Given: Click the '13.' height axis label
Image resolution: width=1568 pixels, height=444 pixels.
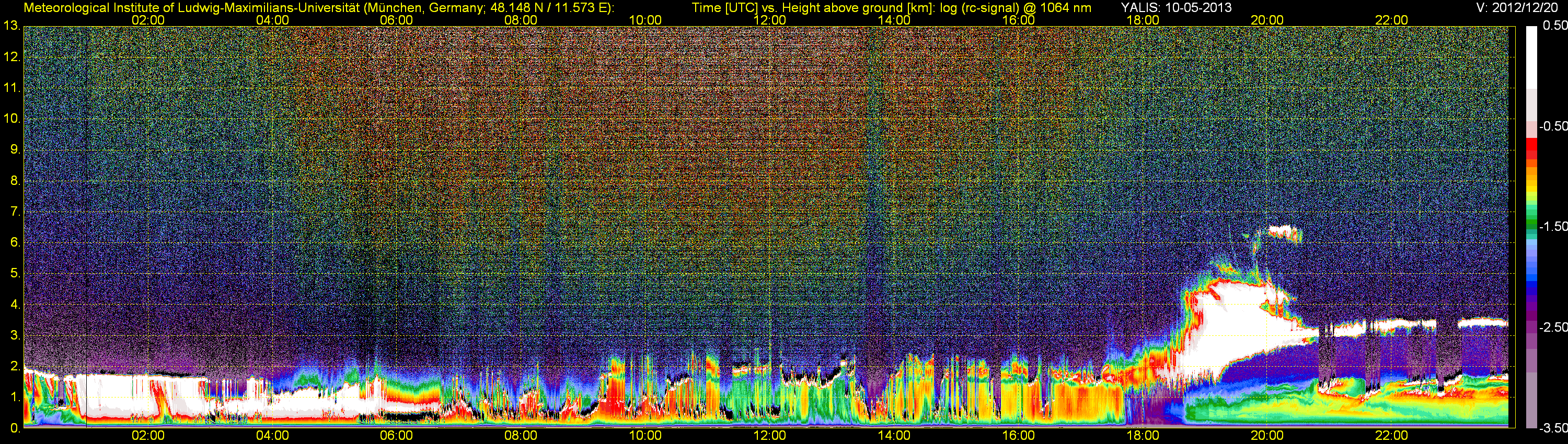Looking at the screenshot, I should pyautogui.click(x=11, y=26).
